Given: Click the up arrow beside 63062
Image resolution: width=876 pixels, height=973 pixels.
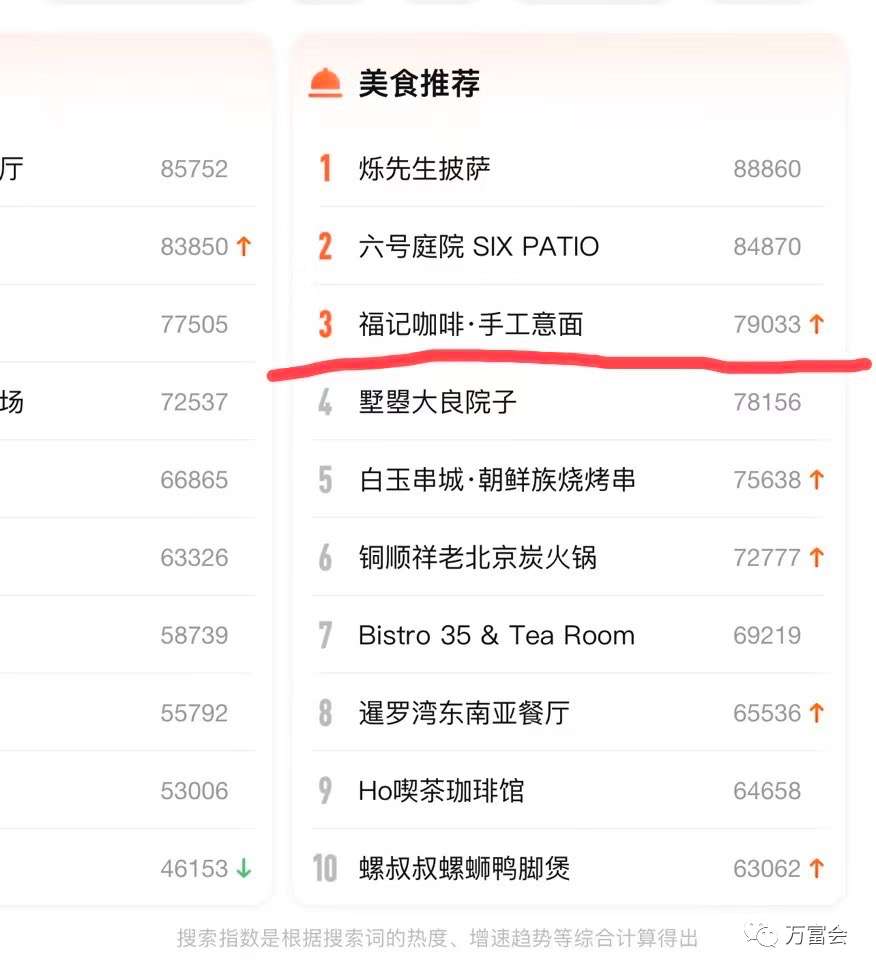Looking at the screenshot, I should (x=816, y=868).
